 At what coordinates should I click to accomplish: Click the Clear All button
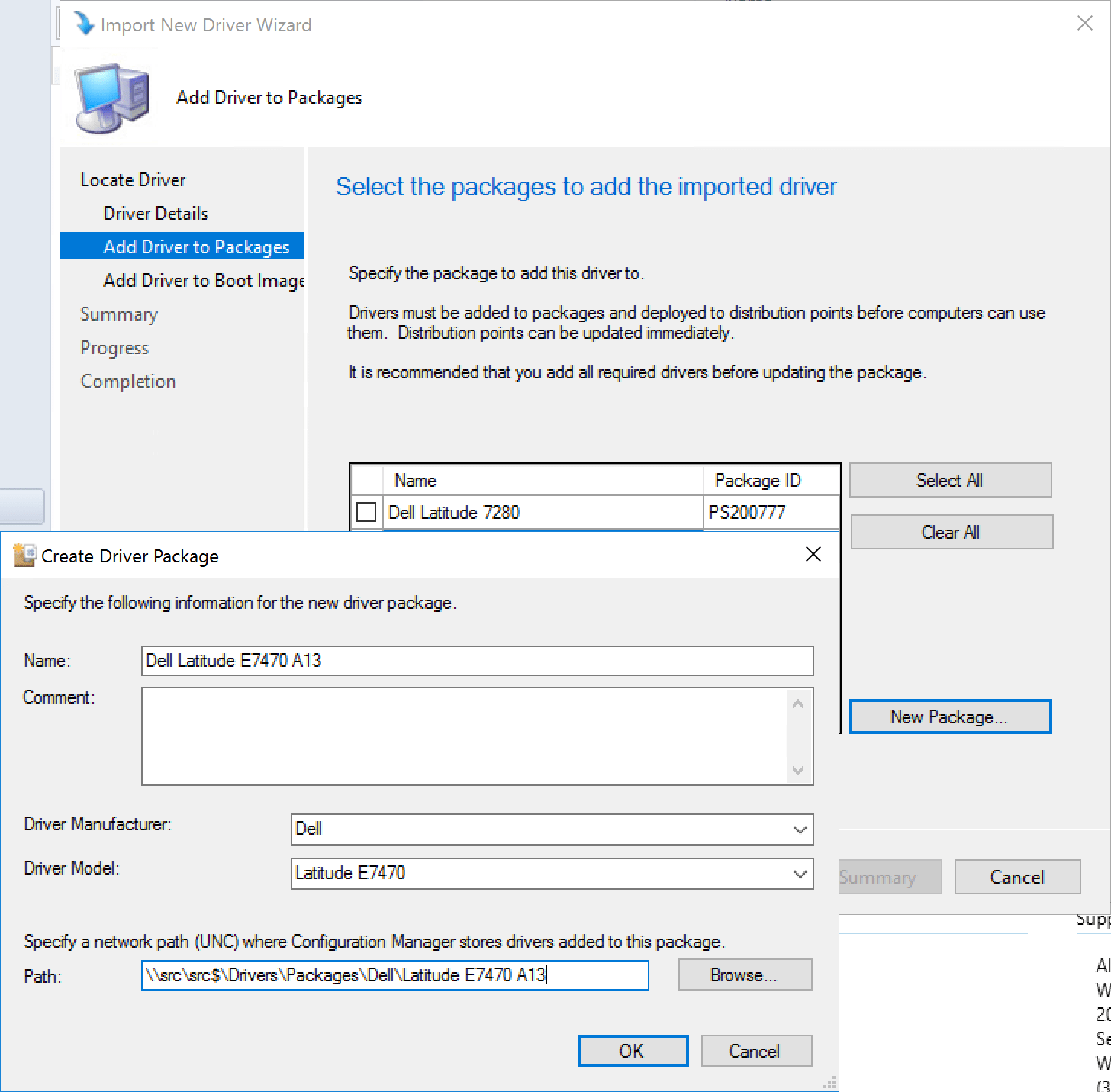point(950,532)
